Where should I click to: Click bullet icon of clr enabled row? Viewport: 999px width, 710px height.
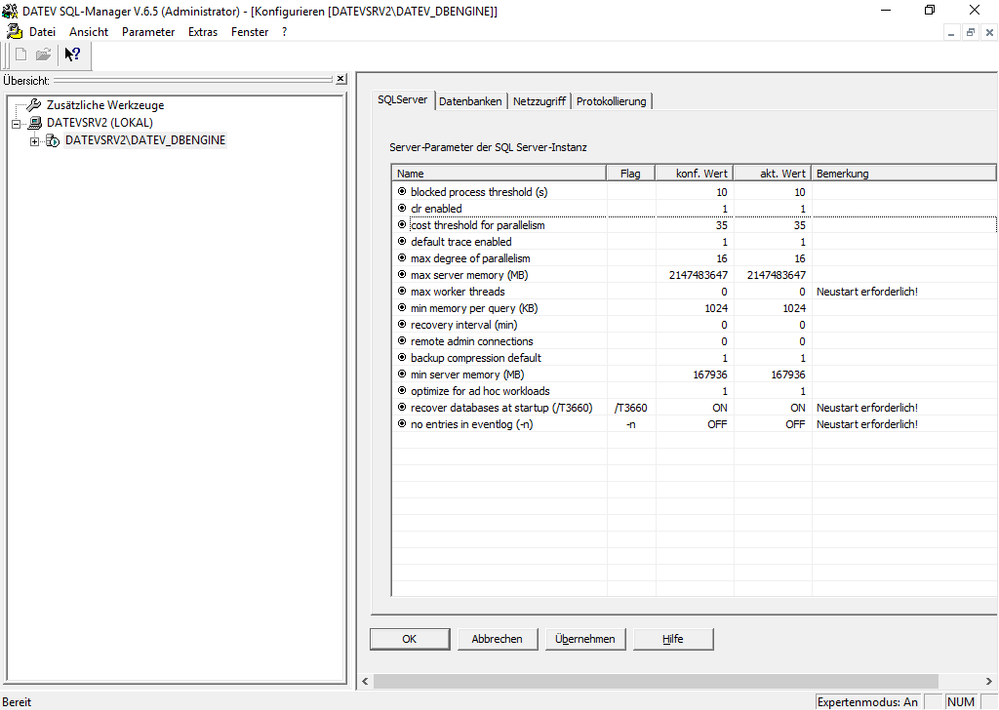point(402,208)
